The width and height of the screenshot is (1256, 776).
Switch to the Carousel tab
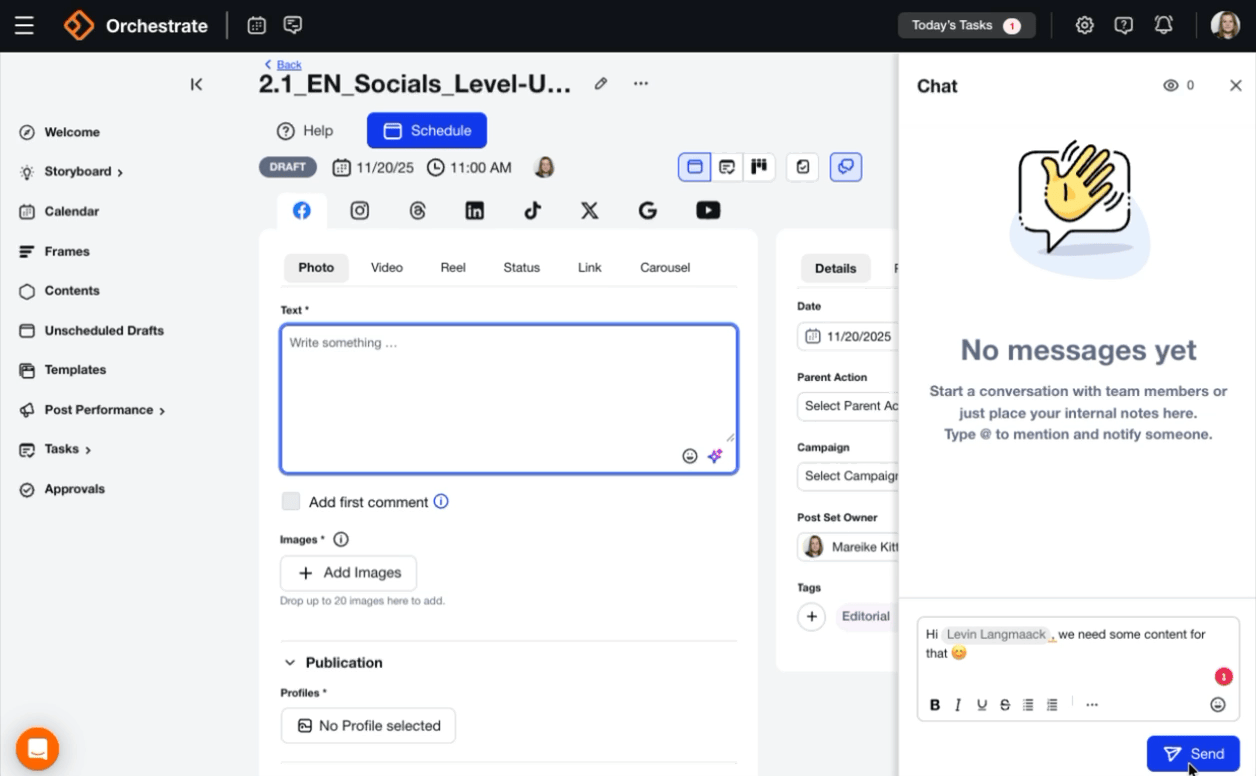665,268
